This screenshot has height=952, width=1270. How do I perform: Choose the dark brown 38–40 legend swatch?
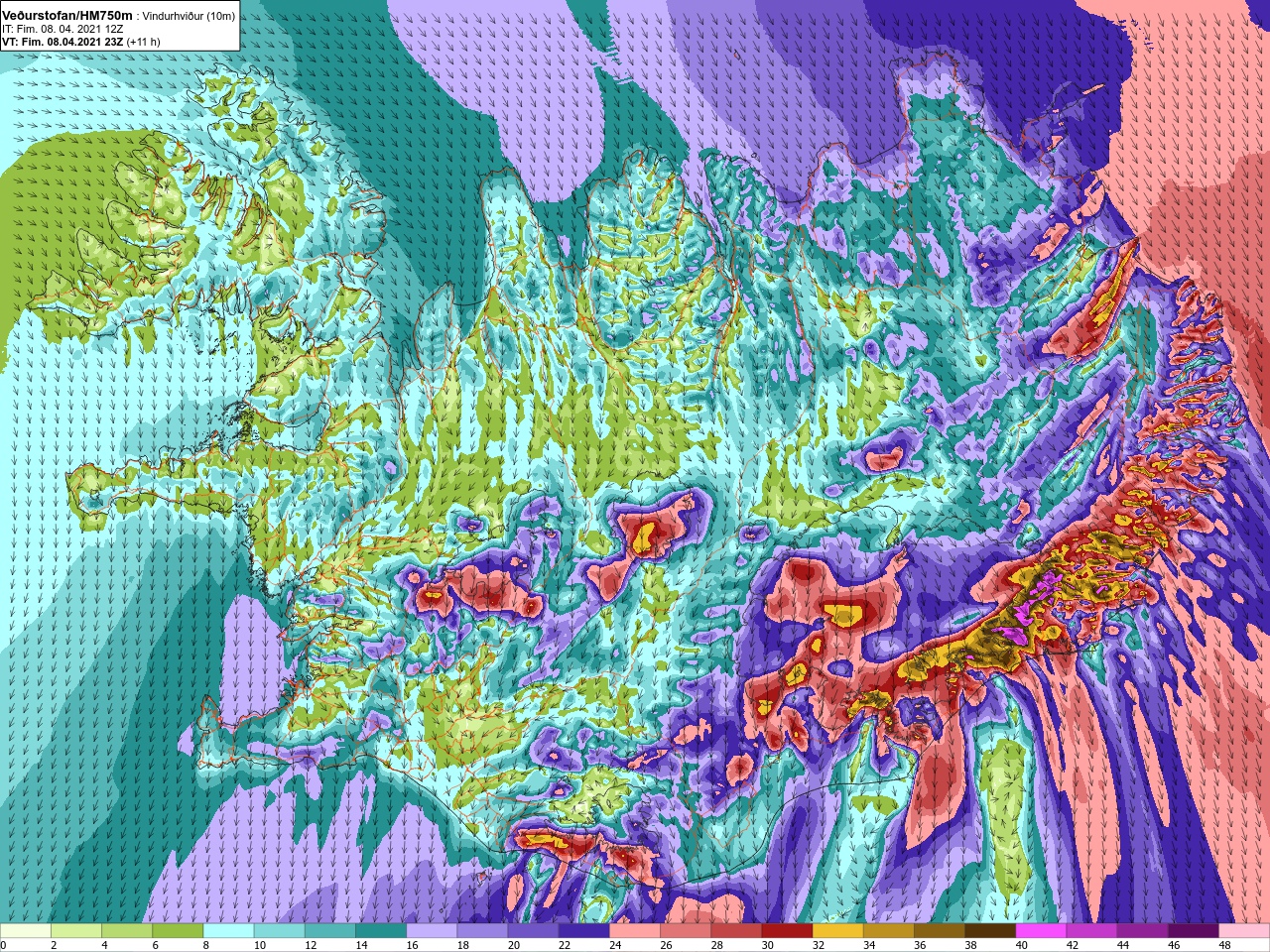point(989,931)
